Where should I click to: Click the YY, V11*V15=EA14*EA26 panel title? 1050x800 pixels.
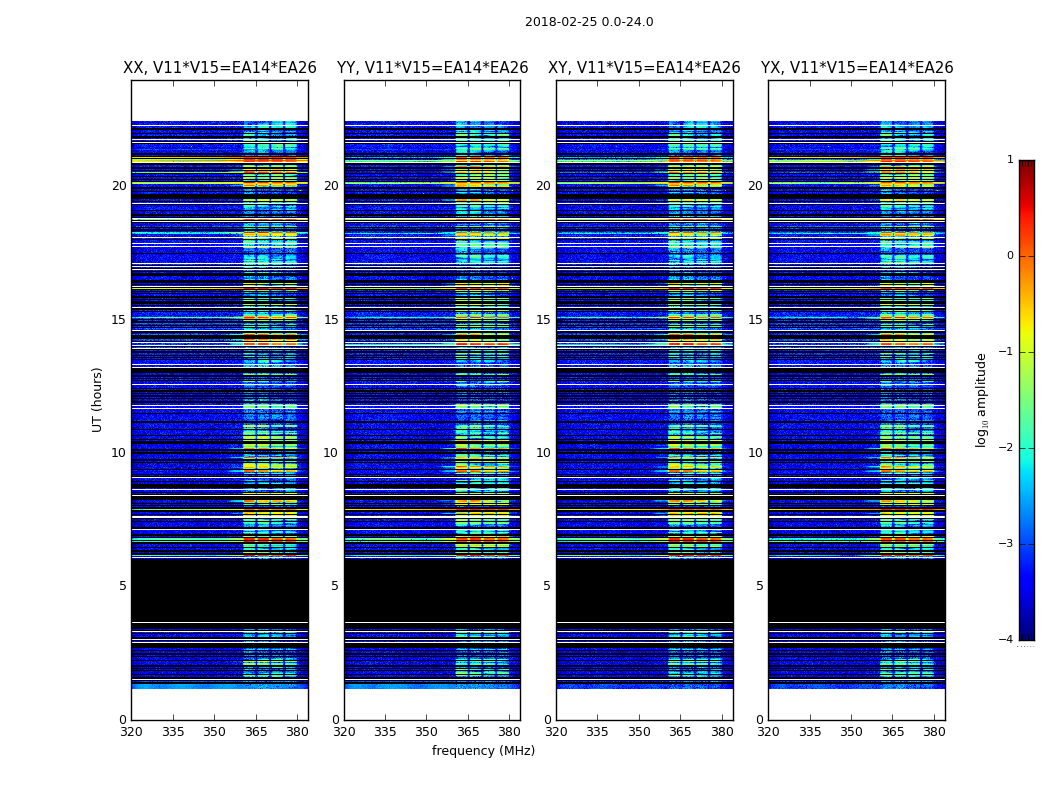432,68
